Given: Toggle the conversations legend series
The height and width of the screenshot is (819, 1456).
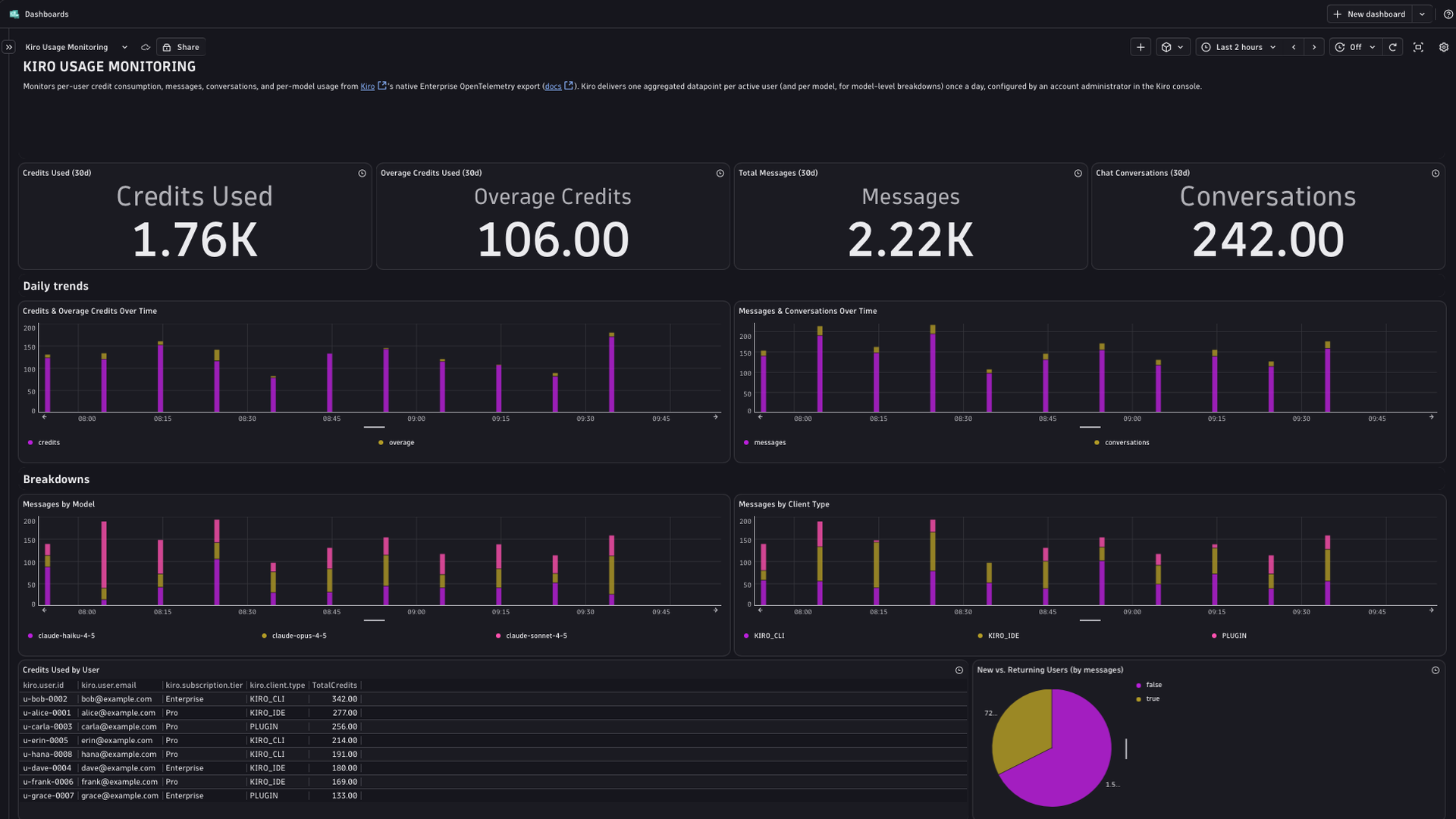Looking at the screenshot, I should [1122, 443].
